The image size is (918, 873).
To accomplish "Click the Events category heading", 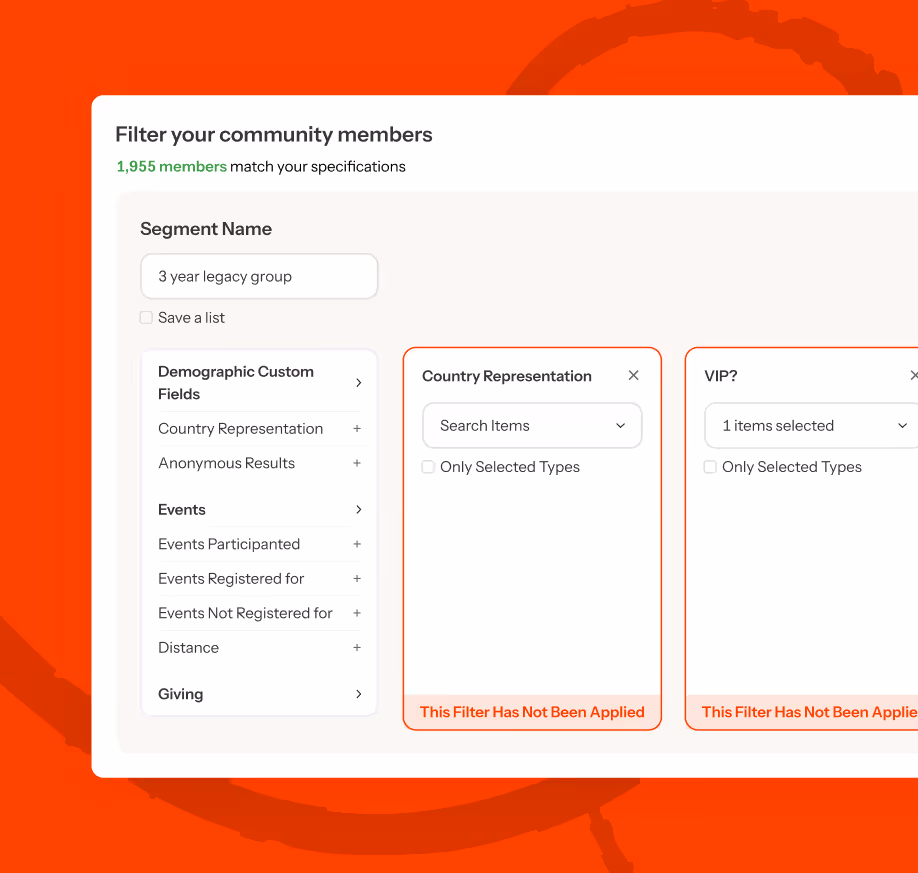I will pos(181,509).
